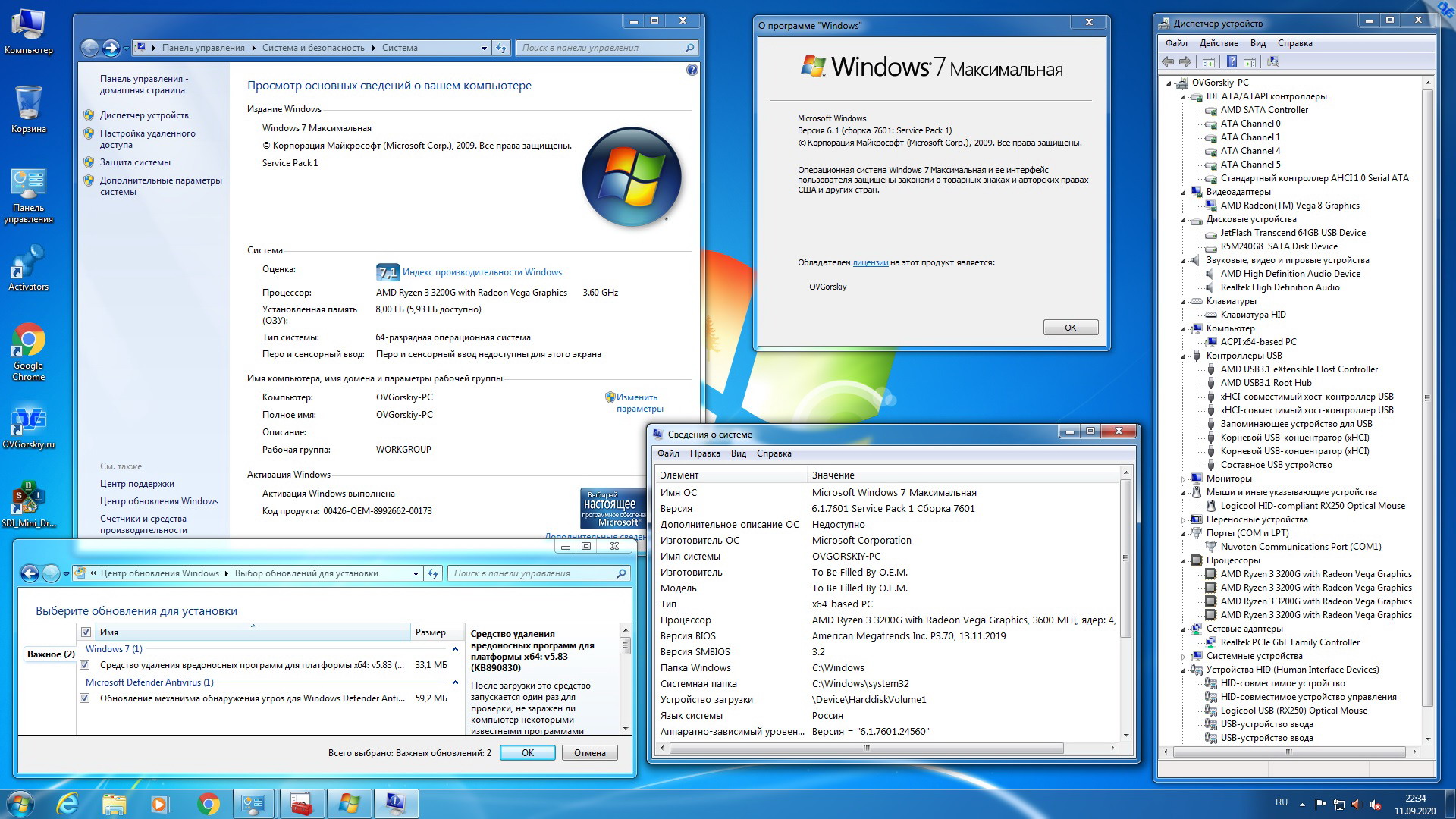Open the Windows Update address bar dropdown

(x=416, y=573)
